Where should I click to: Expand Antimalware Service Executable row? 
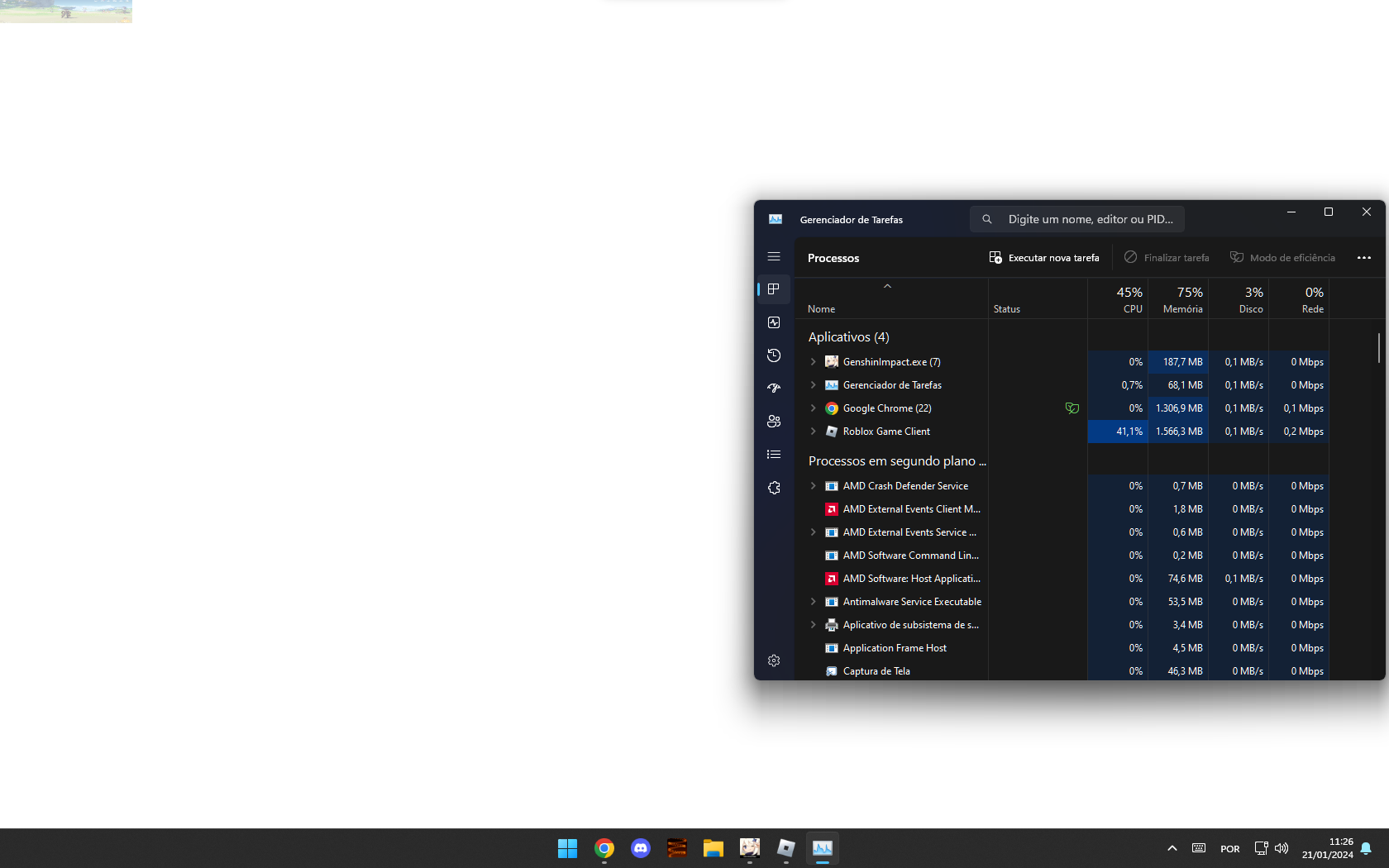[x=814, y=602]
